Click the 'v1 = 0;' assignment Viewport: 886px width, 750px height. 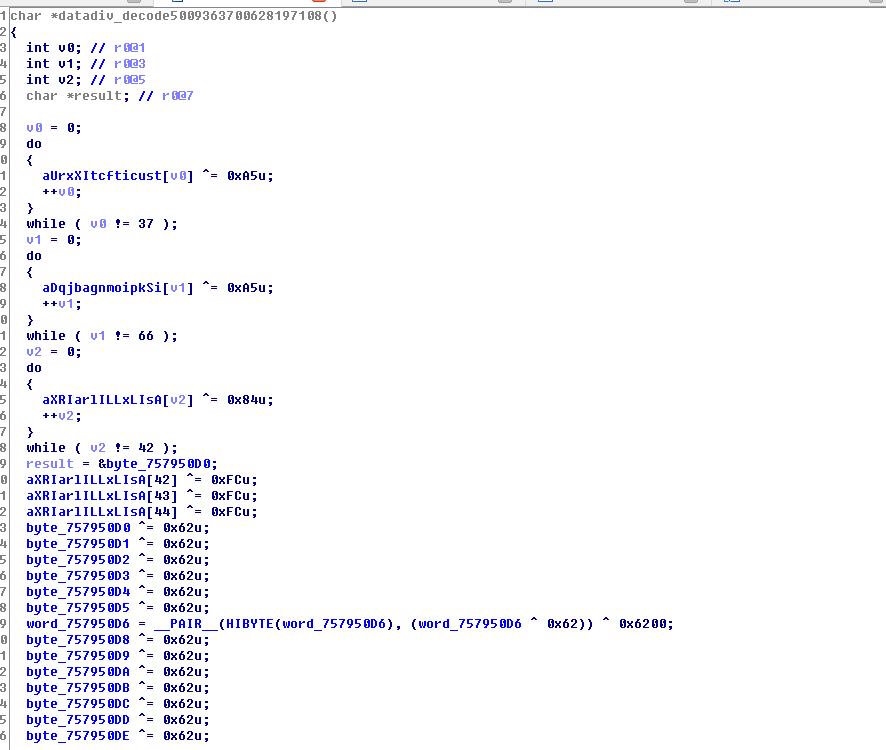(x=54, y=240)
